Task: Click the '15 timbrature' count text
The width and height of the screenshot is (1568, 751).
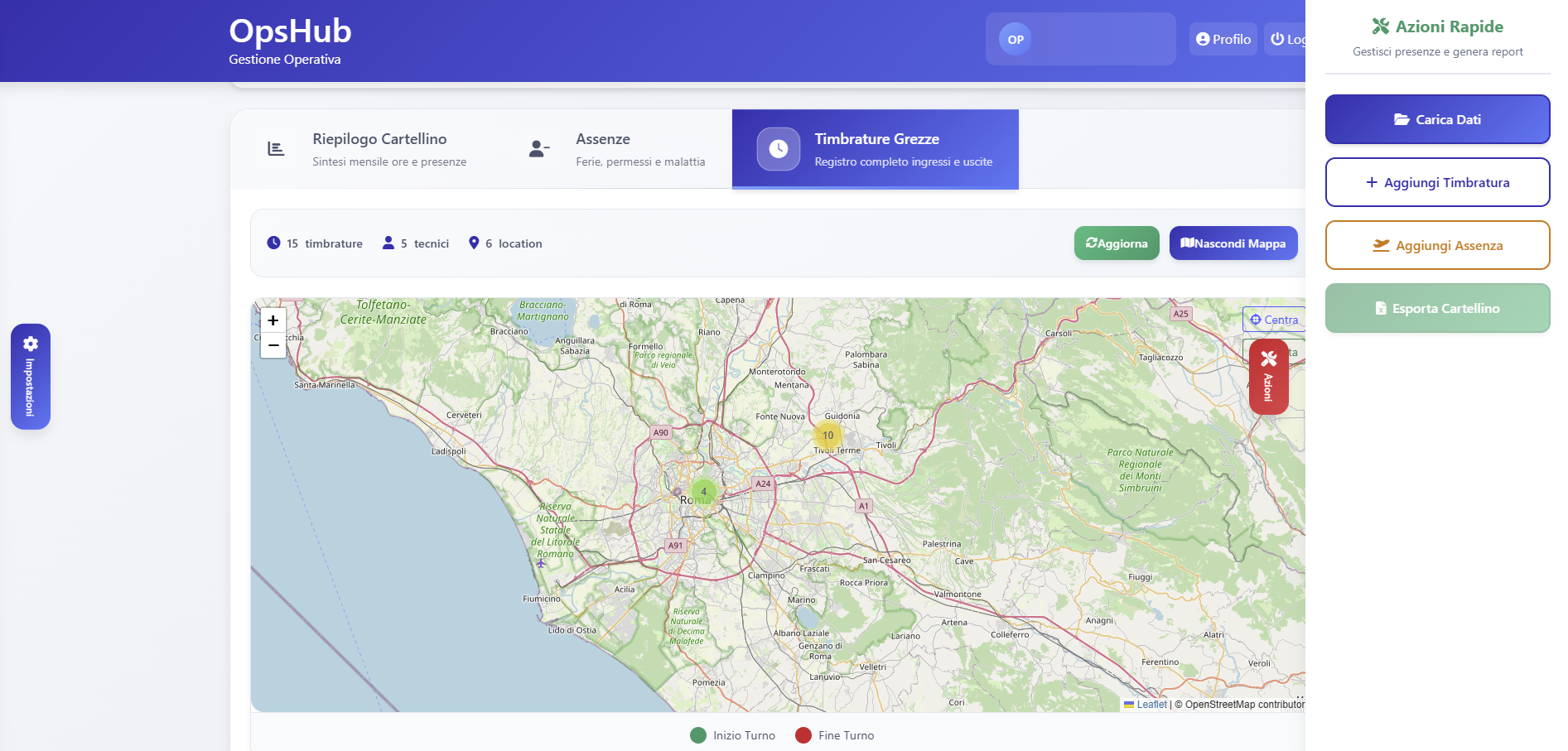Action: 325,243
